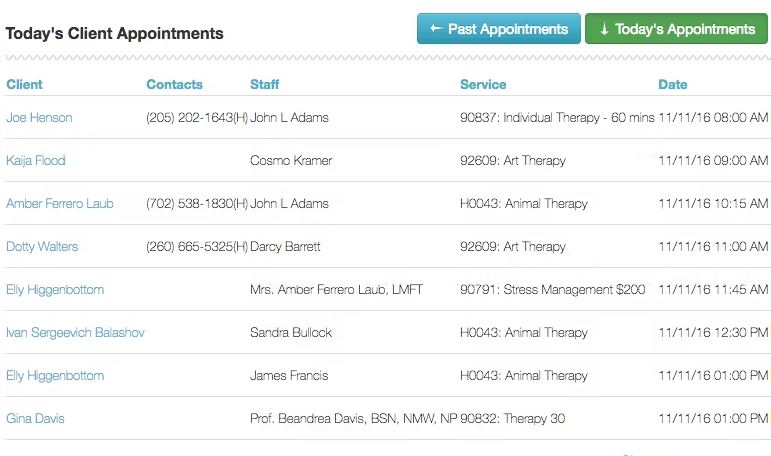771x456 pixels.
Task: Click Dotty Walters' phone number (260) 665-5325
Action: click(197, 246)
